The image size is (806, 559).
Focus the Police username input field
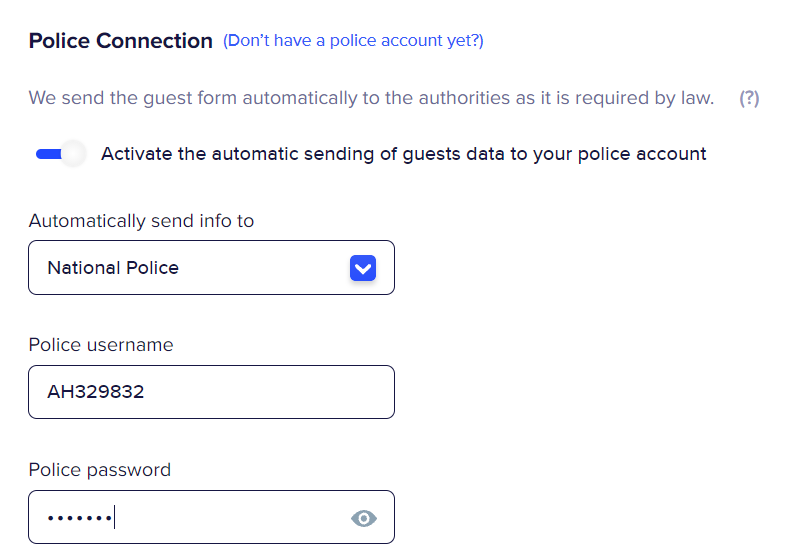211,392
